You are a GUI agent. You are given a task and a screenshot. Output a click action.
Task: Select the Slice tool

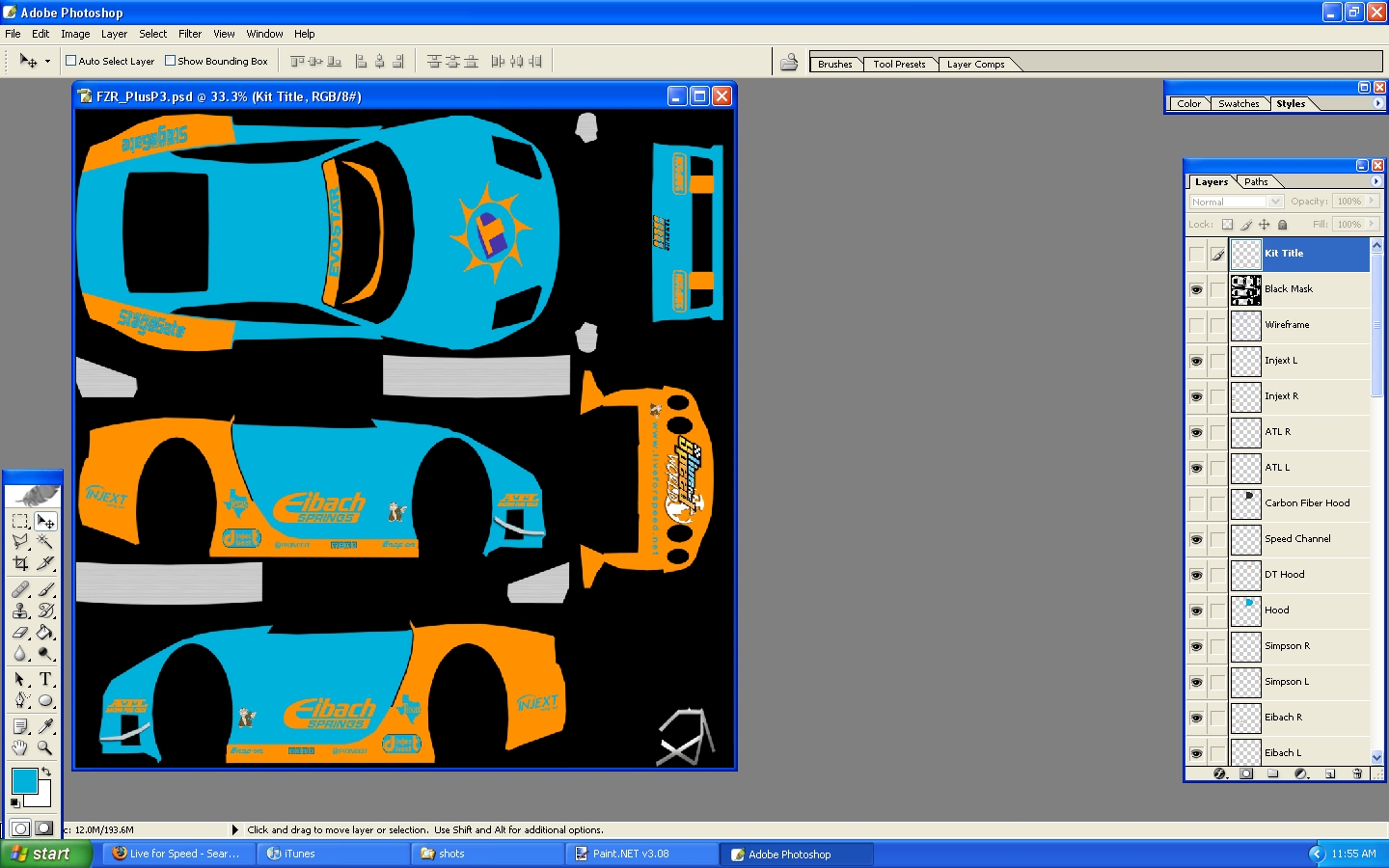click(45, 563)
